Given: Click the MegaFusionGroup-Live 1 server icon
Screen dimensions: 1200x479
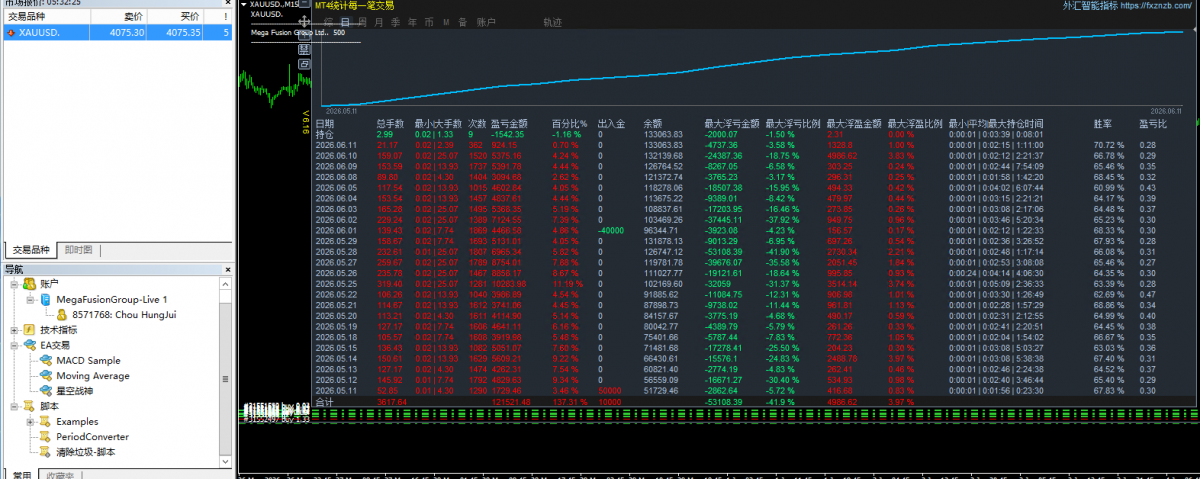Looking at the screenshot, I should 46,299.
